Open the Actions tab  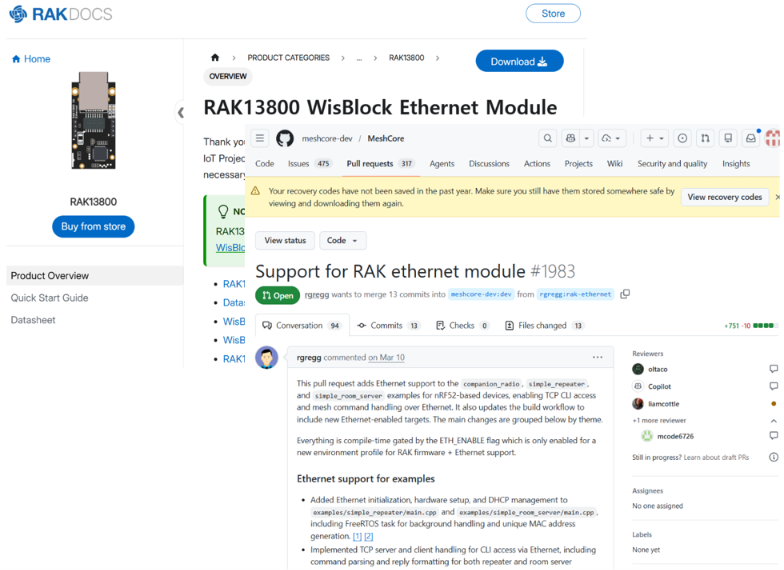tap(537, 164)
